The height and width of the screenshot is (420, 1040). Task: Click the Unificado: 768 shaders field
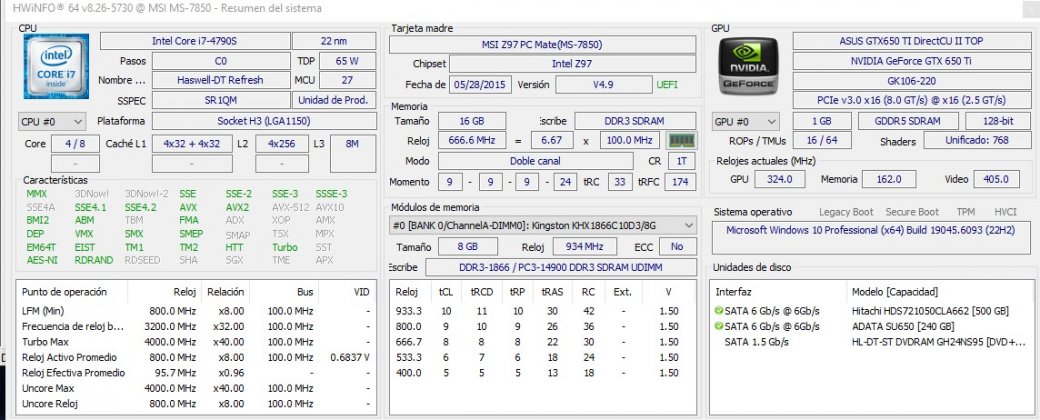click(976, 140)
